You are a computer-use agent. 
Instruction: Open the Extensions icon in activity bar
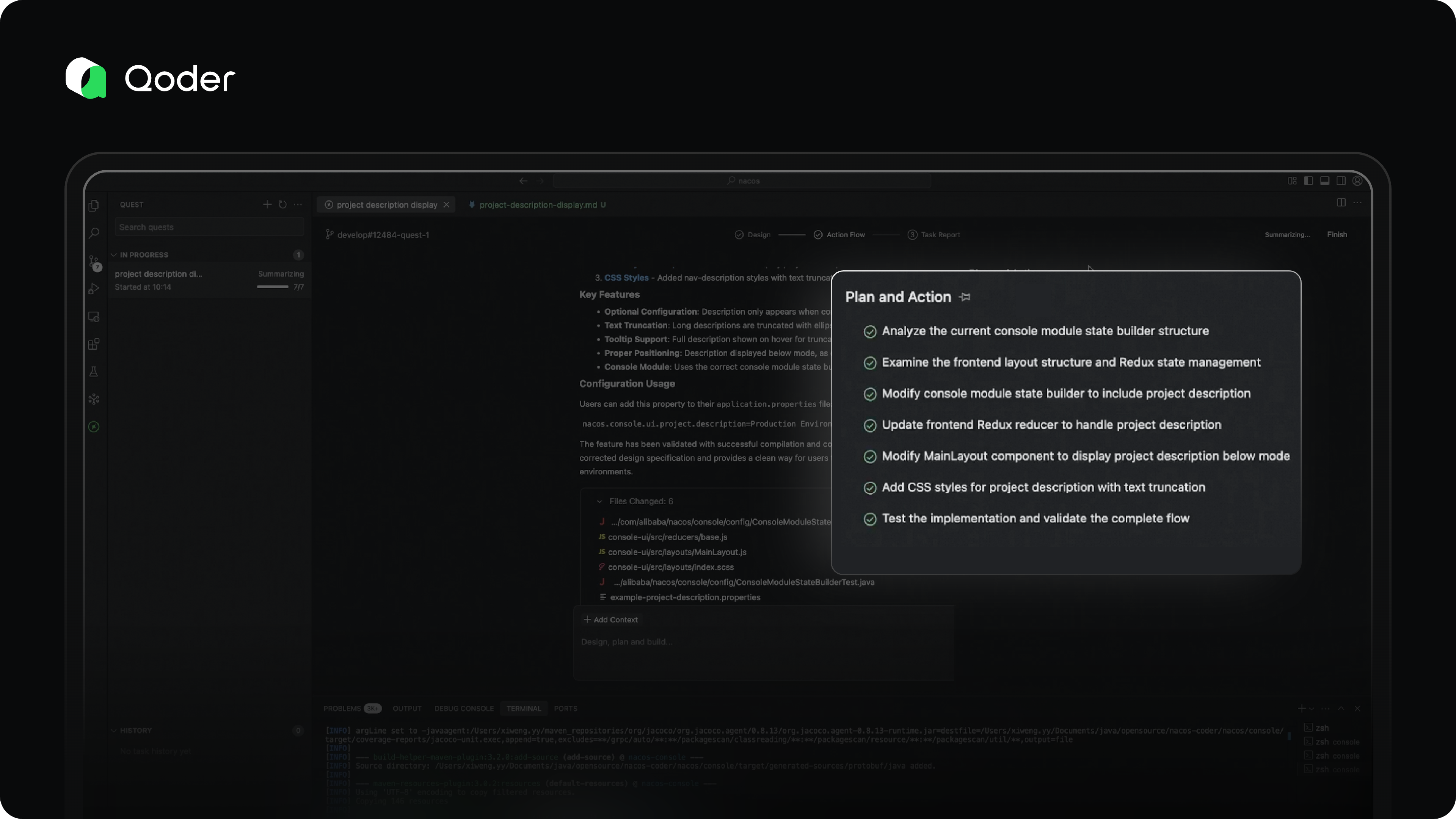click(94, 344)
